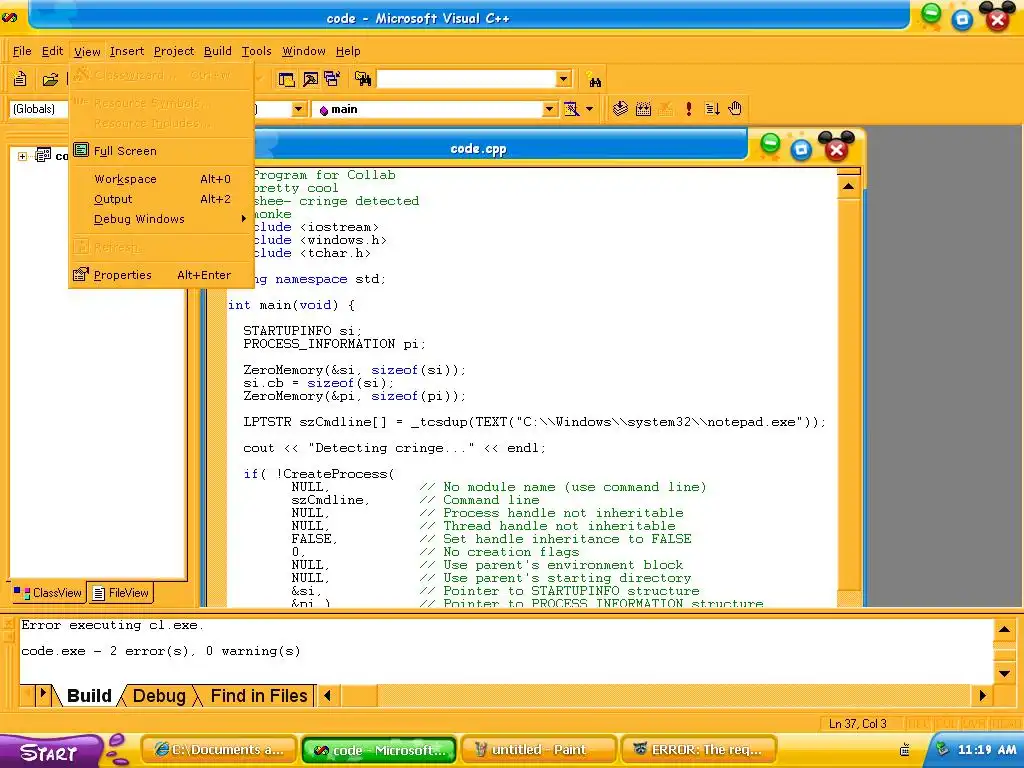Click the output pane scroll up arrow
The width and height of the screenshot is (1024, 768).
1004,630
